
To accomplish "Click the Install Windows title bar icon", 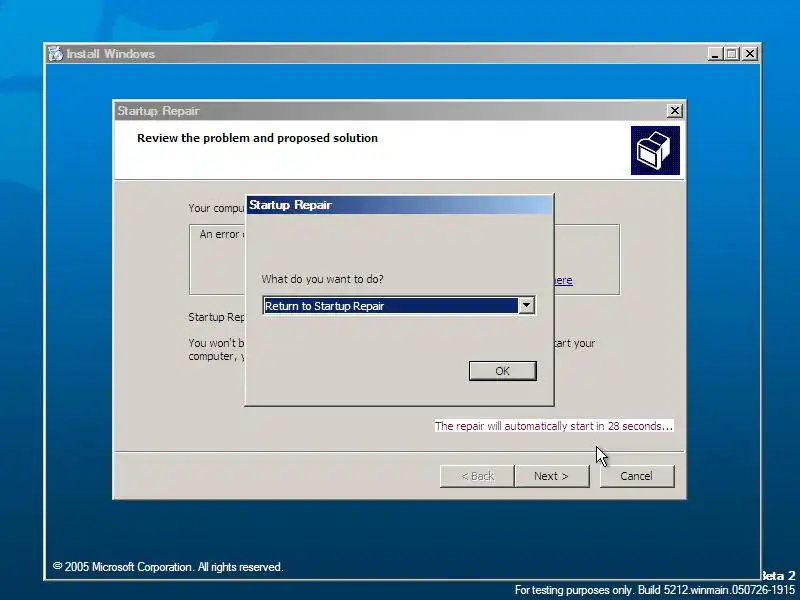I will coord(55,54).
